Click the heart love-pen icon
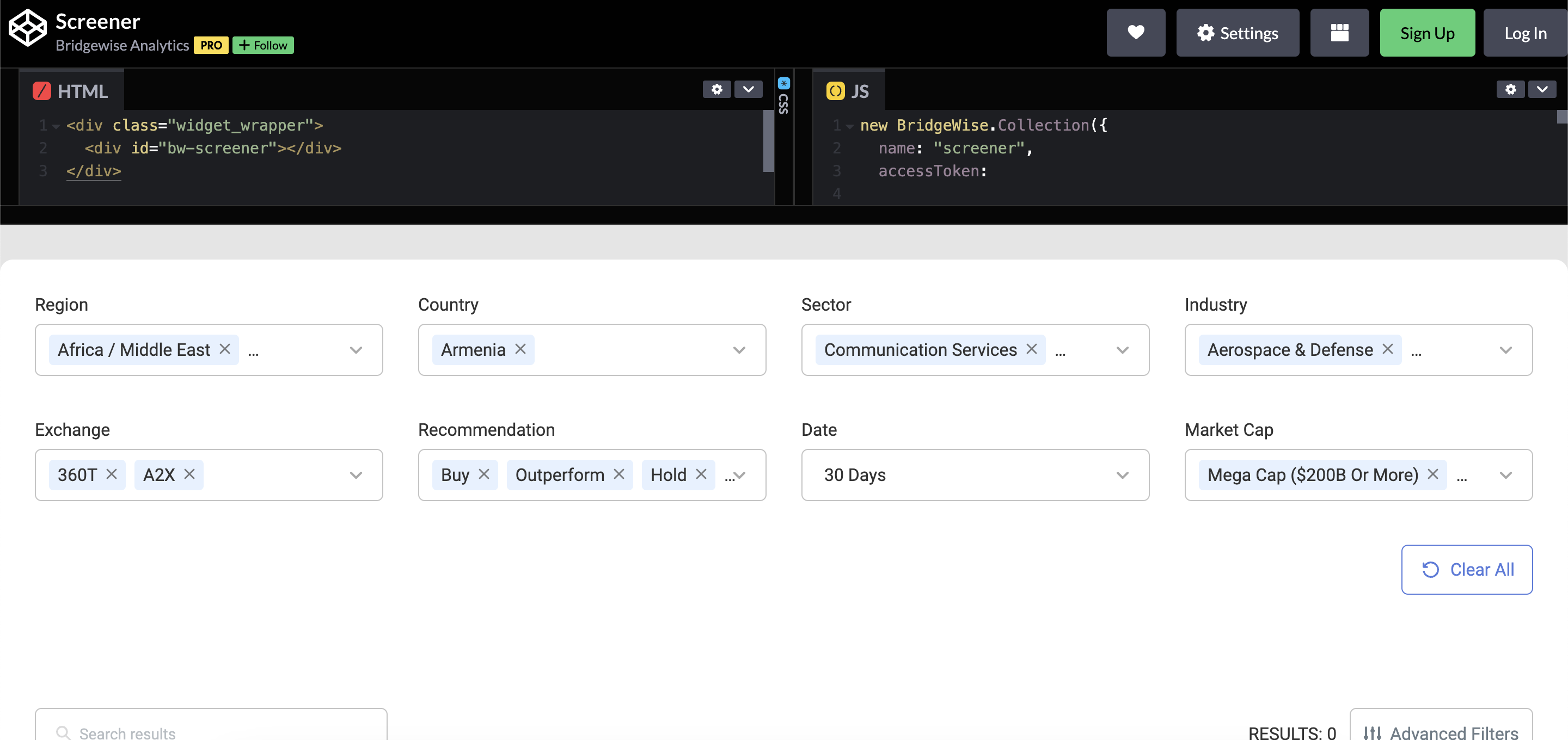1568x740 pixels. tap(1135, 33)
